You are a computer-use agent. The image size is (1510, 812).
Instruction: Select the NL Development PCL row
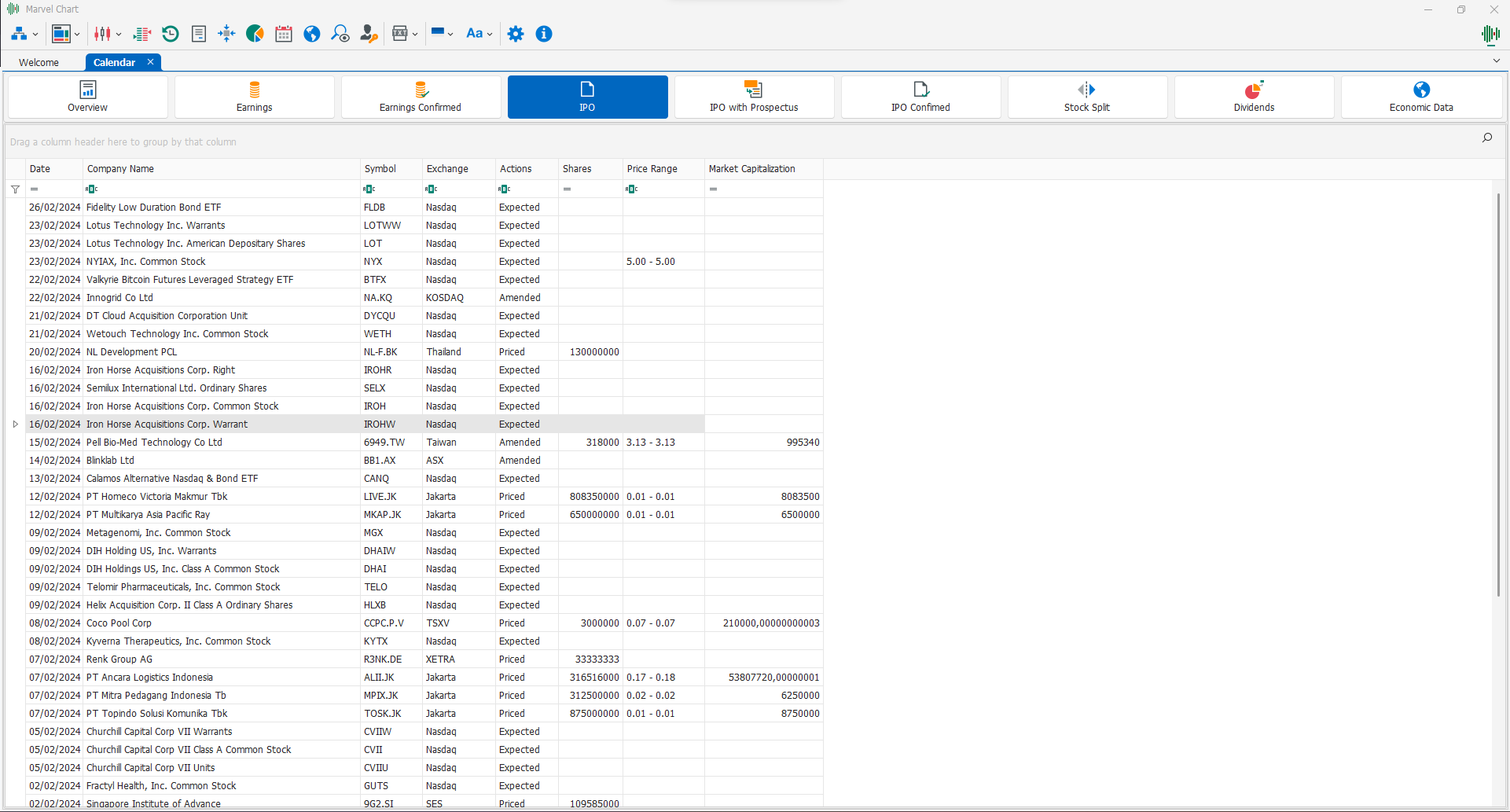(x=424, y=352)
